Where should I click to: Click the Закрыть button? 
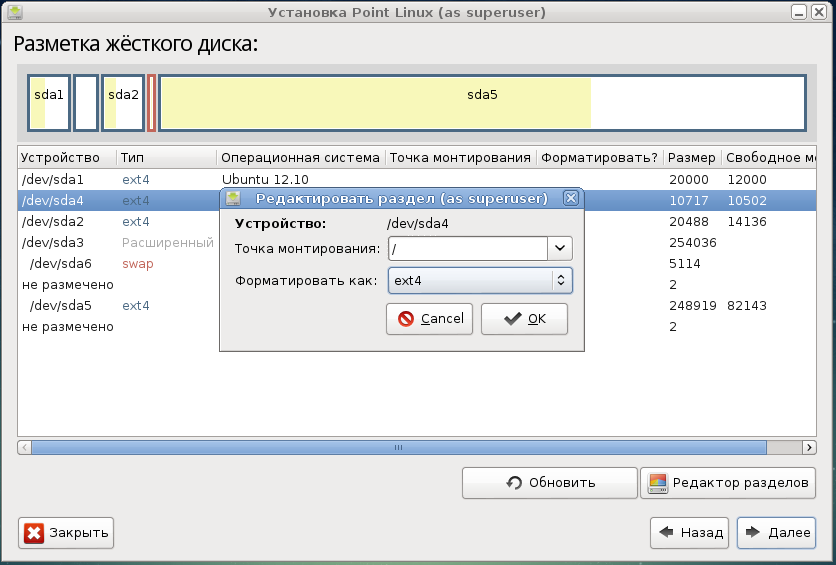[66, 533]
